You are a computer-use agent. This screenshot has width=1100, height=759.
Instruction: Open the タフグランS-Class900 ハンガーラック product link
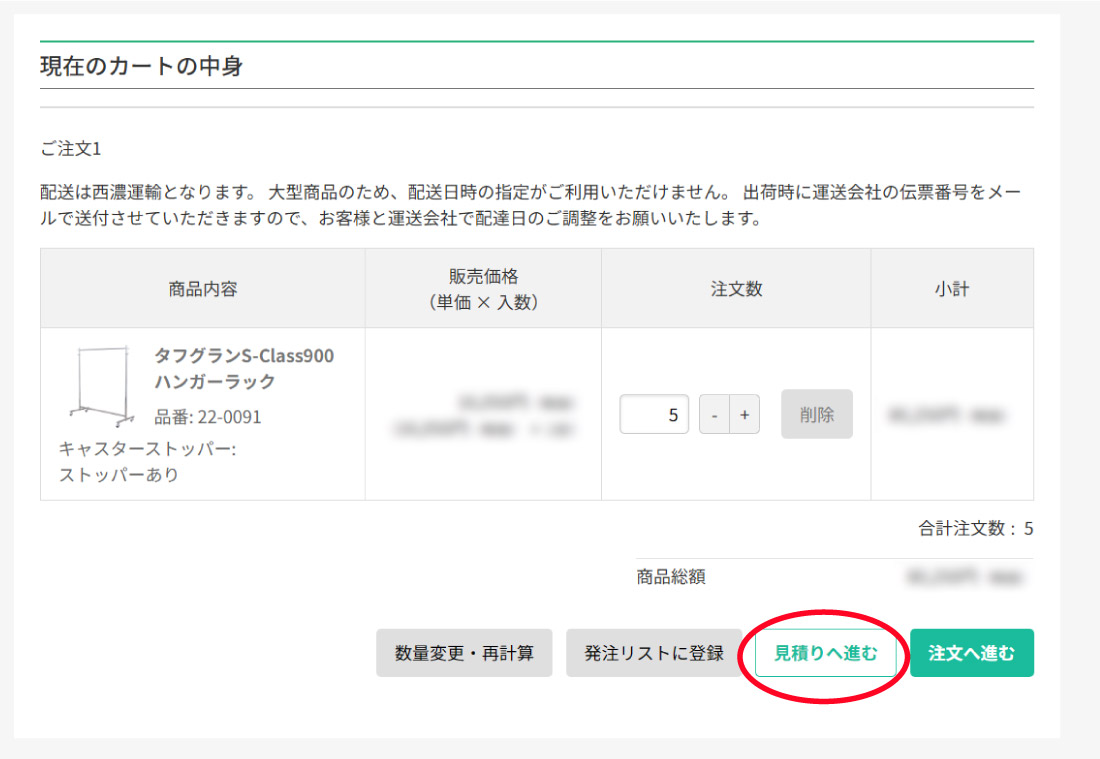click(x=244, y=368)
